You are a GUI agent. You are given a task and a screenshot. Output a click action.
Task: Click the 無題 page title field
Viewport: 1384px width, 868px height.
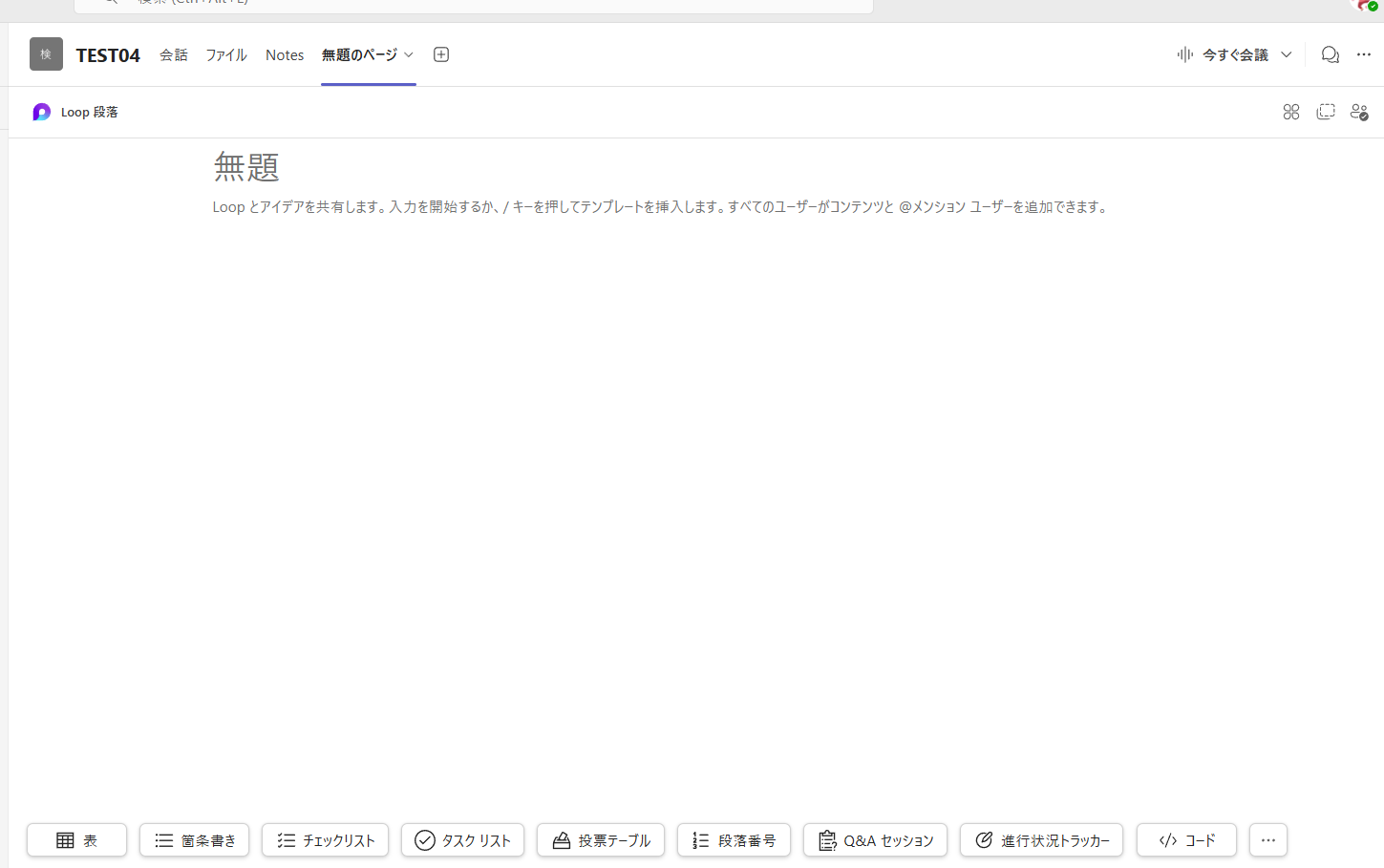[x=246, y=167]
